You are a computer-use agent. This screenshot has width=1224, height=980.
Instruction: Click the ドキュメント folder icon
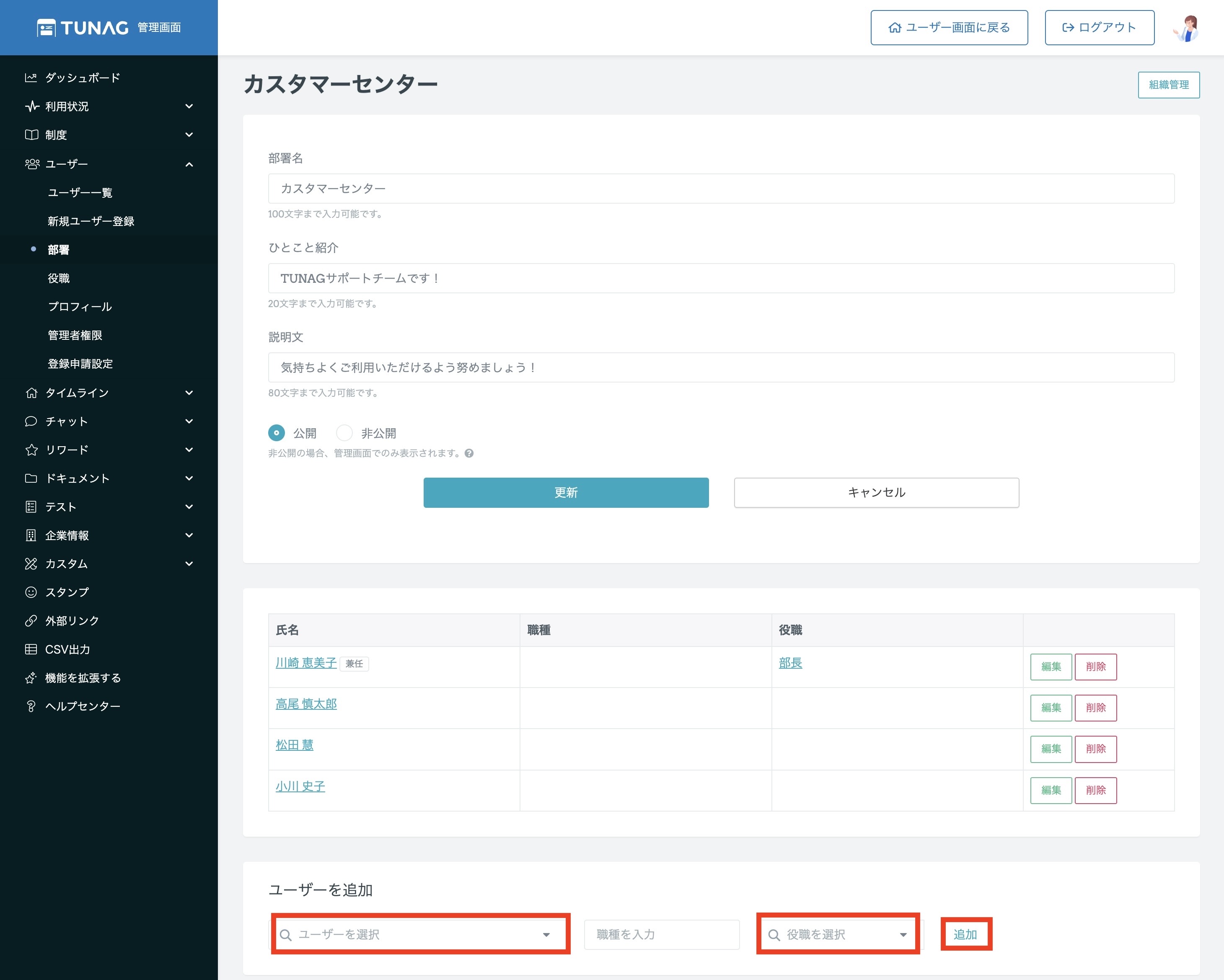click(31, 478)
